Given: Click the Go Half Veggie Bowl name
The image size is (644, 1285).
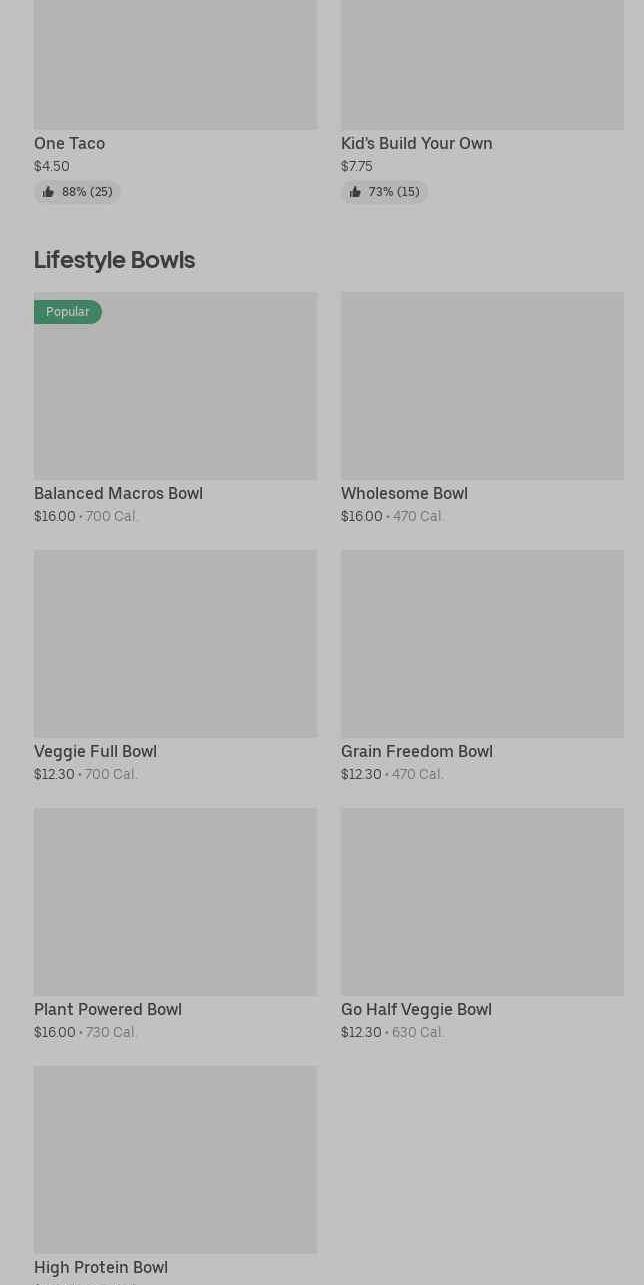Looking at the screenshot, I should pos(416,1009).
